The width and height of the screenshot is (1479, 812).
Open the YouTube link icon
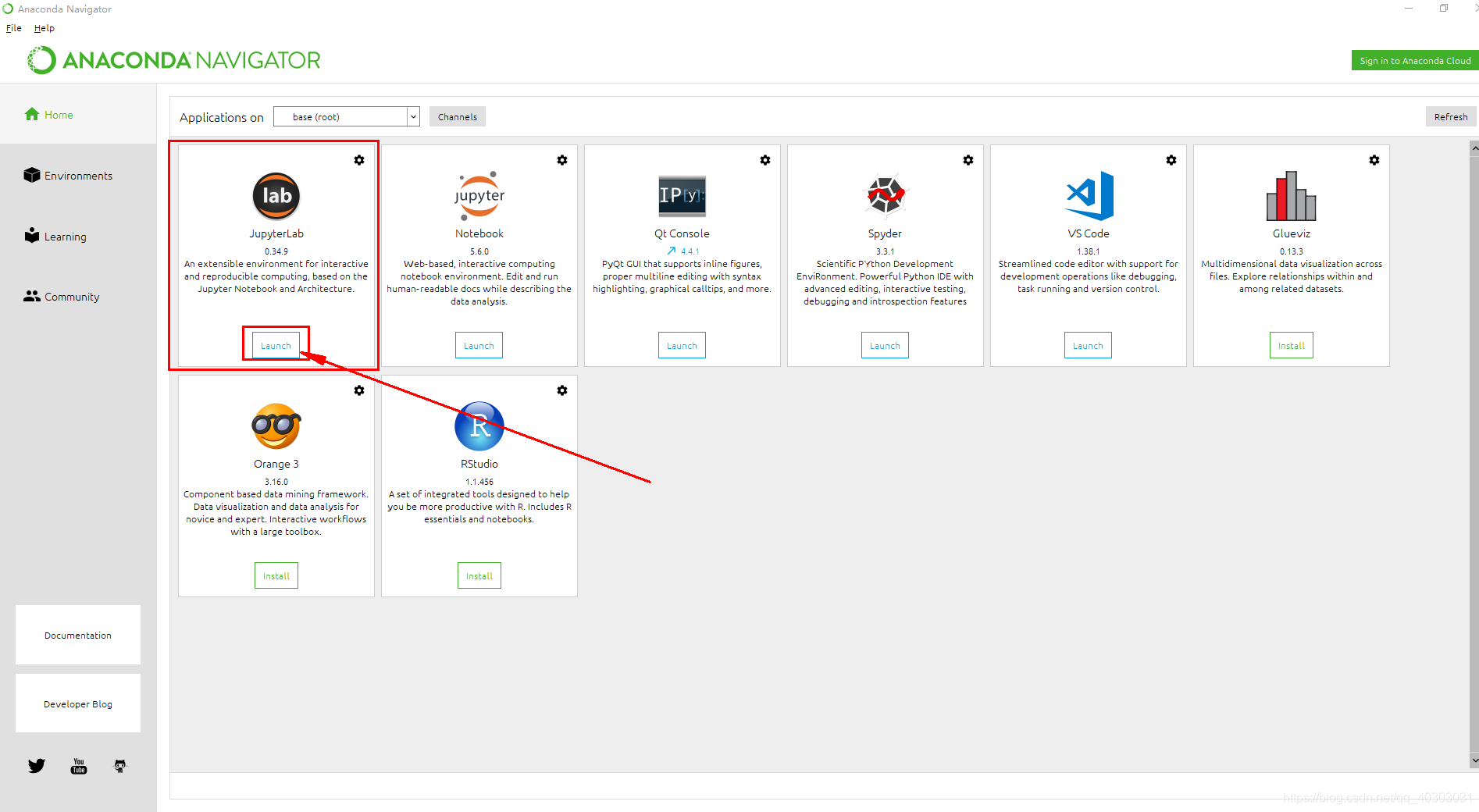(79, 766)
